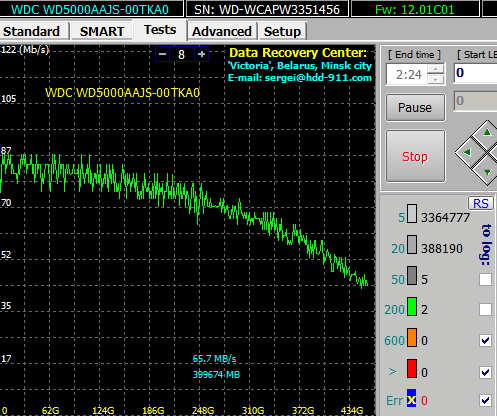
Task: Click the left arrow in diamond navigation pad
Action: click(467, 153)
